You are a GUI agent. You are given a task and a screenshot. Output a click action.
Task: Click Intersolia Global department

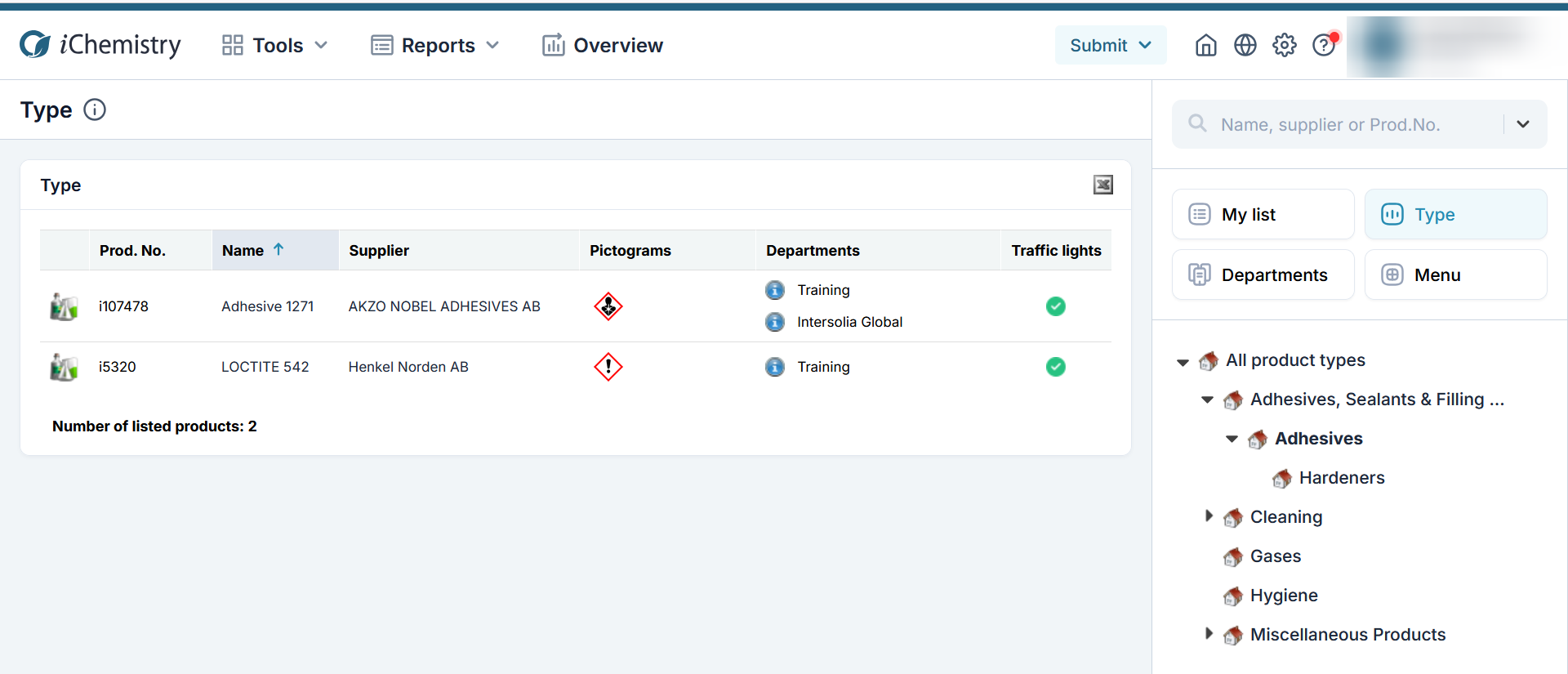[x=850, y=322]
